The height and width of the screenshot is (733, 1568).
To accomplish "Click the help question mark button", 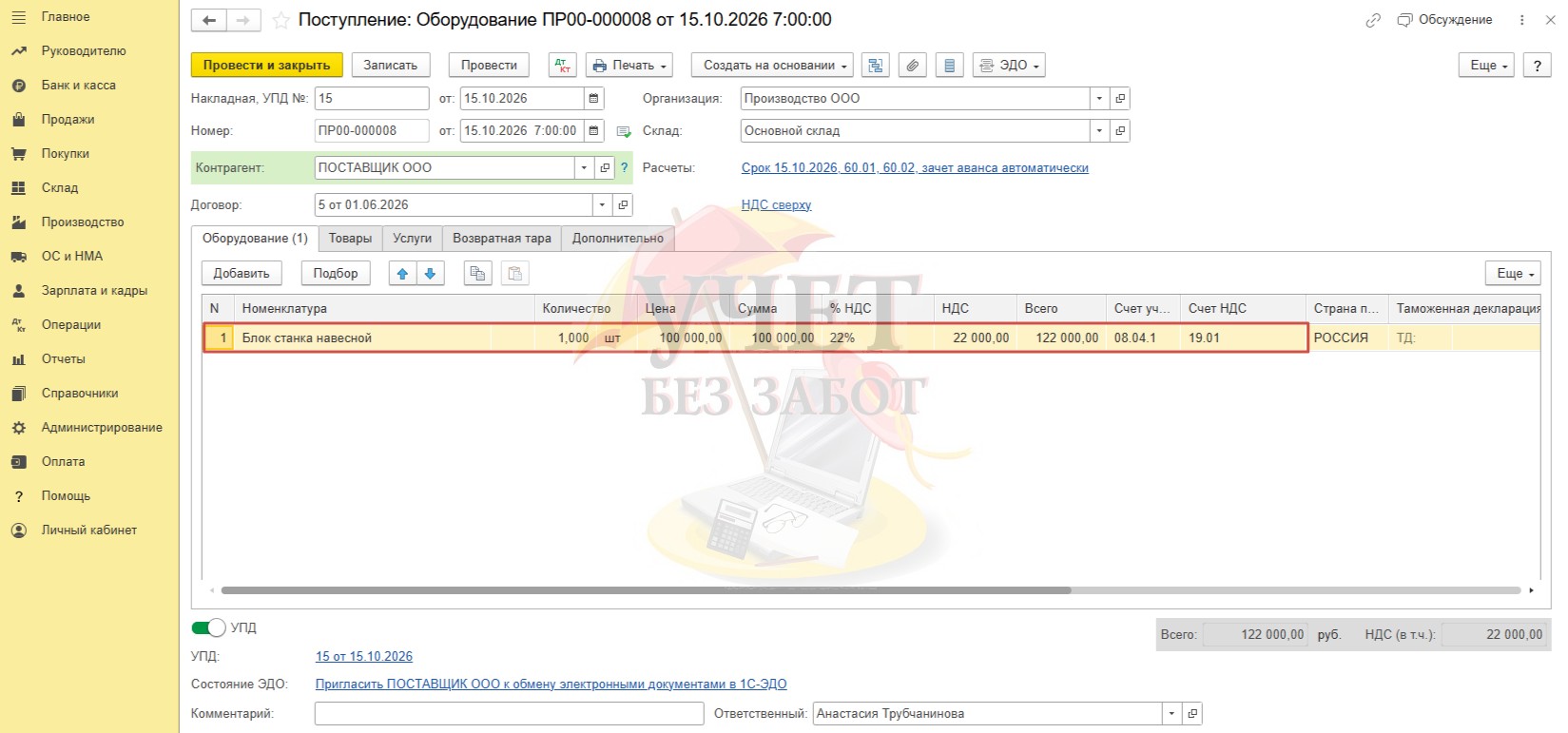I will tap(1538, 65).
